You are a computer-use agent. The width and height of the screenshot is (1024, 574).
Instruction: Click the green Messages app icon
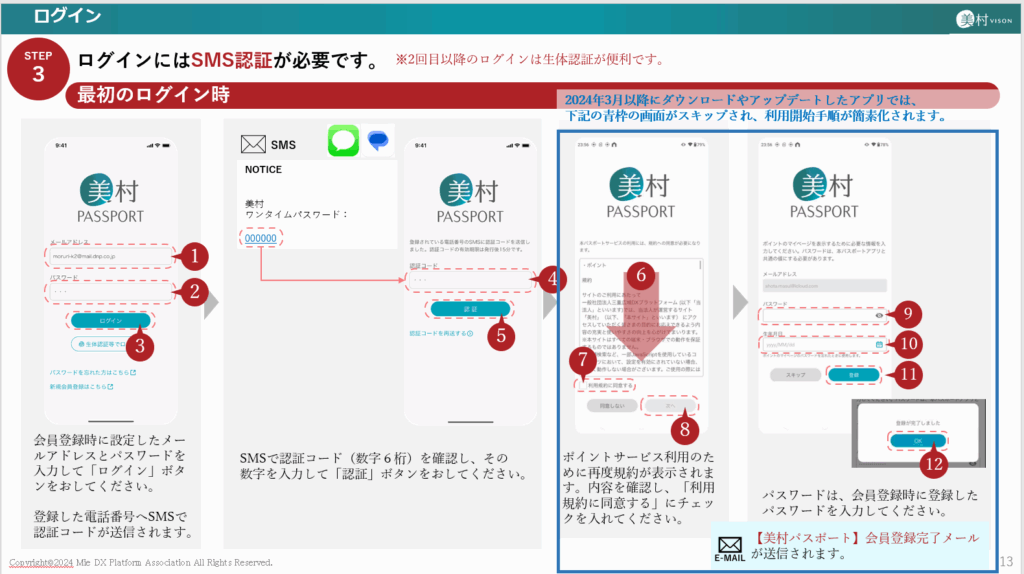343,141
